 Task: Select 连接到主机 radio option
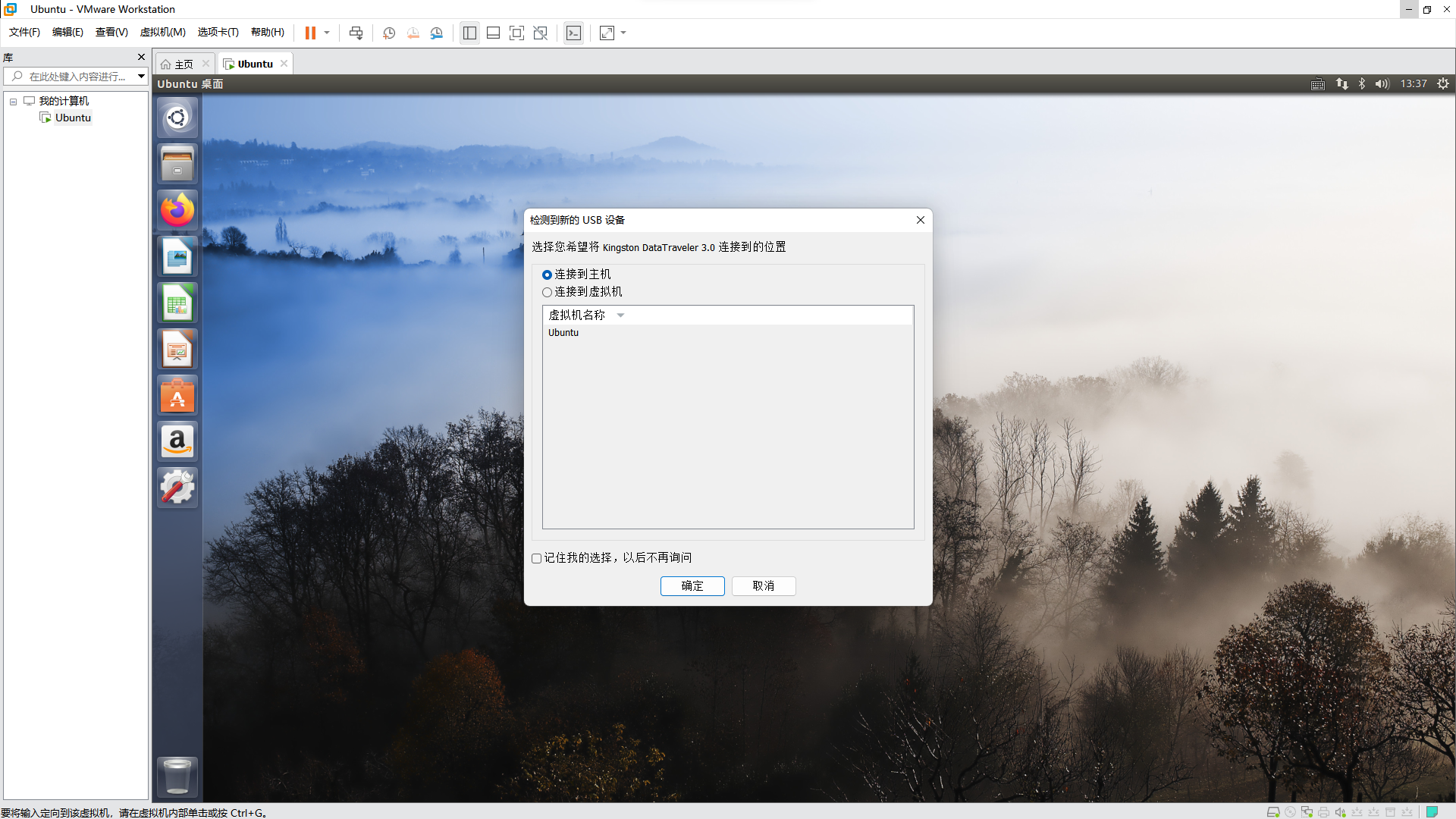pos(547,275)
